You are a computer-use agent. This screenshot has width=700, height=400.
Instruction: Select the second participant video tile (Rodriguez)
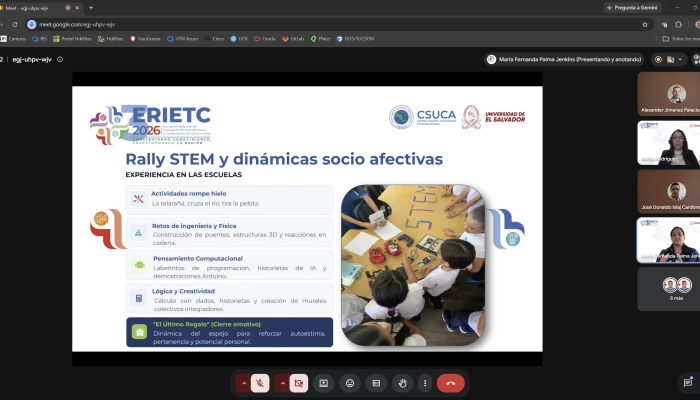[x=669, y=143]
